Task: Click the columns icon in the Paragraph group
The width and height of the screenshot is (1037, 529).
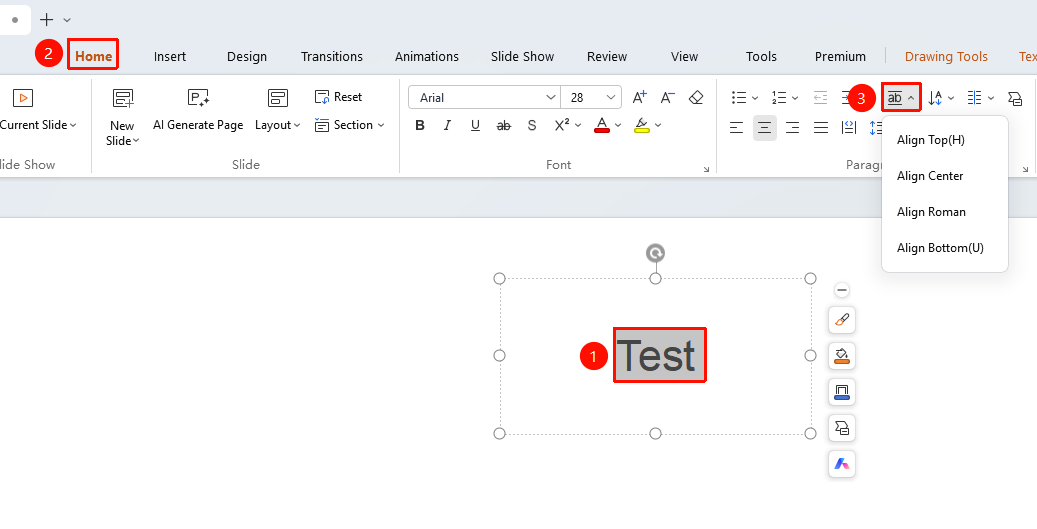Action: [974, 98]
